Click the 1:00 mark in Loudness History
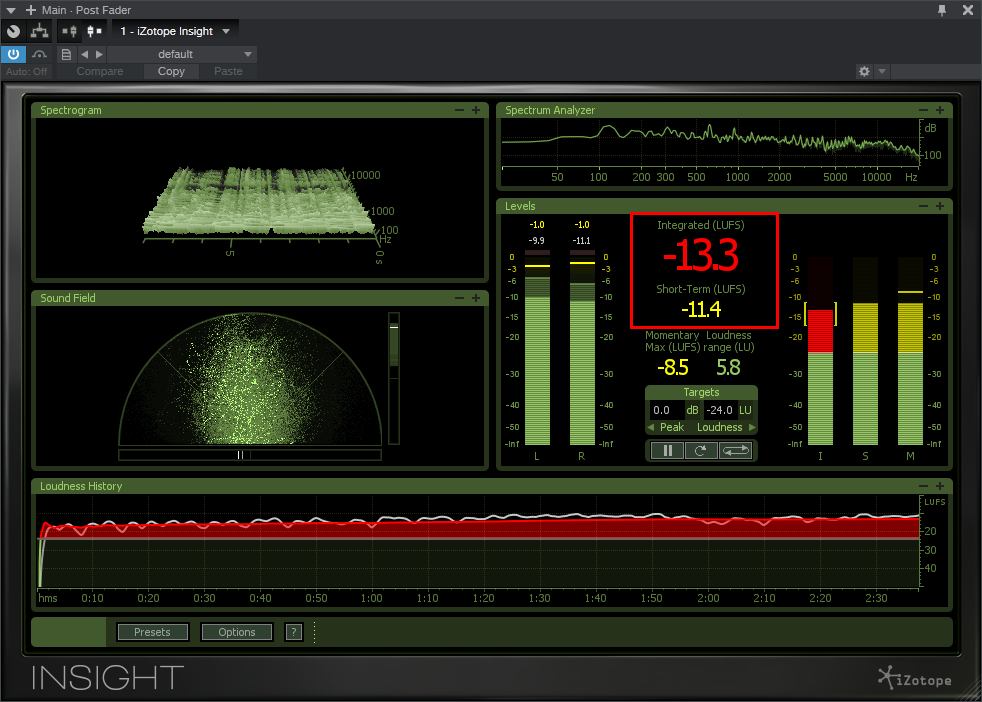Image resolution: width=982 pixels, height=702 pixels. pyautogui.click(x=371, y=598)
